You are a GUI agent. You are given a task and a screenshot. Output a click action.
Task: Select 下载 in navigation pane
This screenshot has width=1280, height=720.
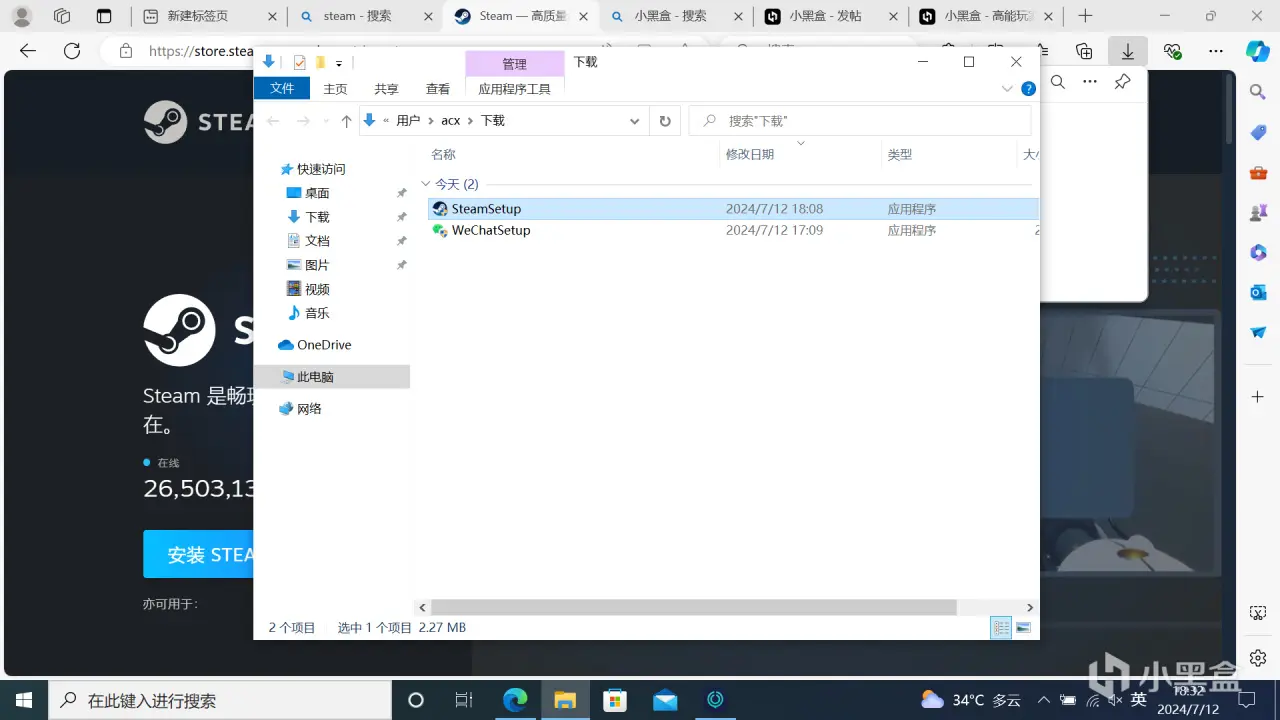pyautogui.click(x=317, y=217)
